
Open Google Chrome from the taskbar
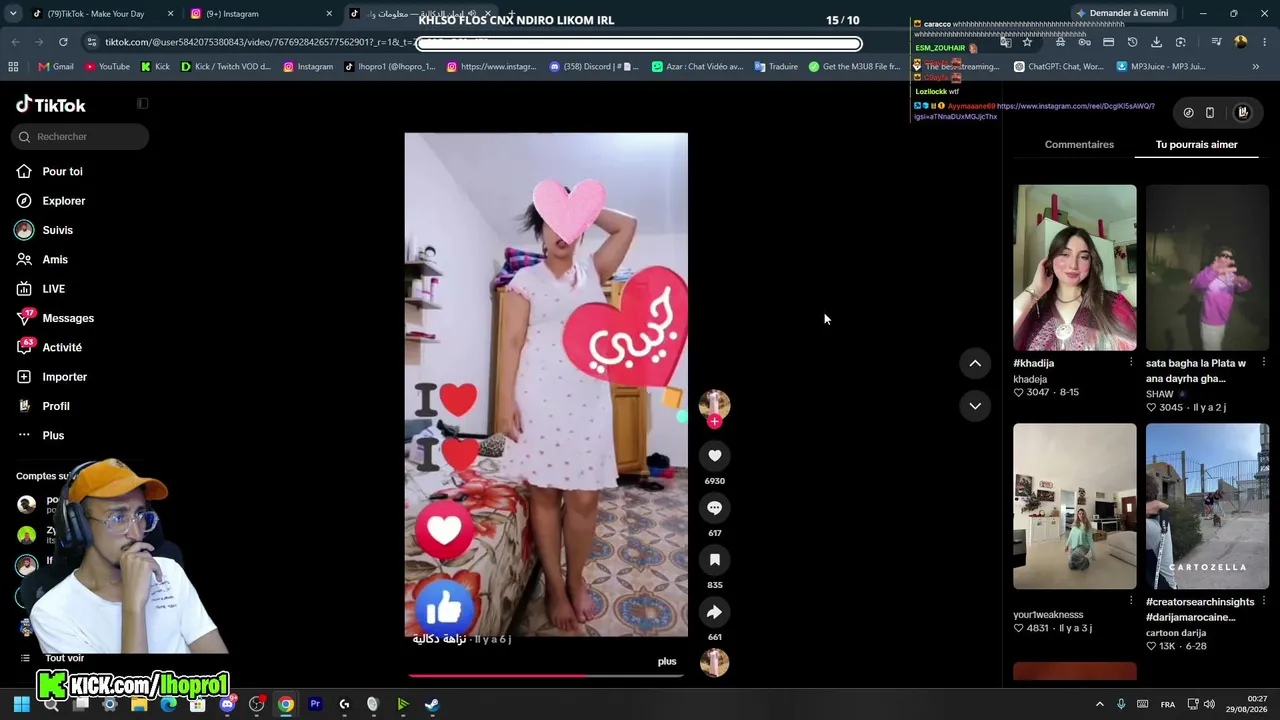tap(286, 704)
